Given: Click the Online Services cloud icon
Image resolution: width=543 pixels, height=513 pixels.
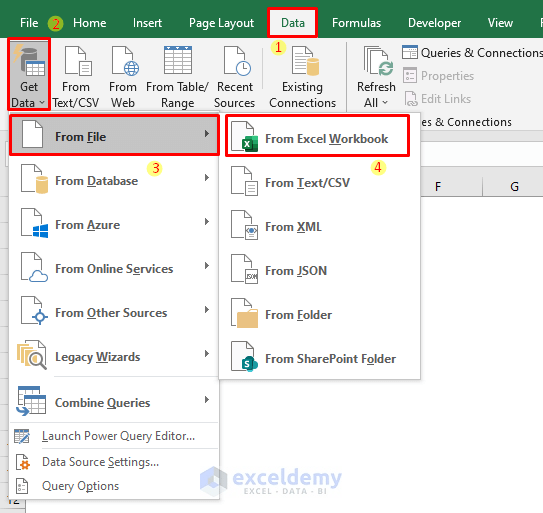Looking at the screenshot, I should pyautogui.click(x=34, y=267).
